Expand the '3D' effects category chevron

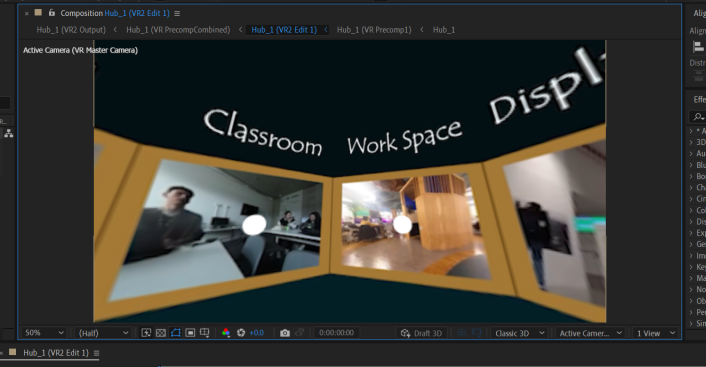click(691, 142)
